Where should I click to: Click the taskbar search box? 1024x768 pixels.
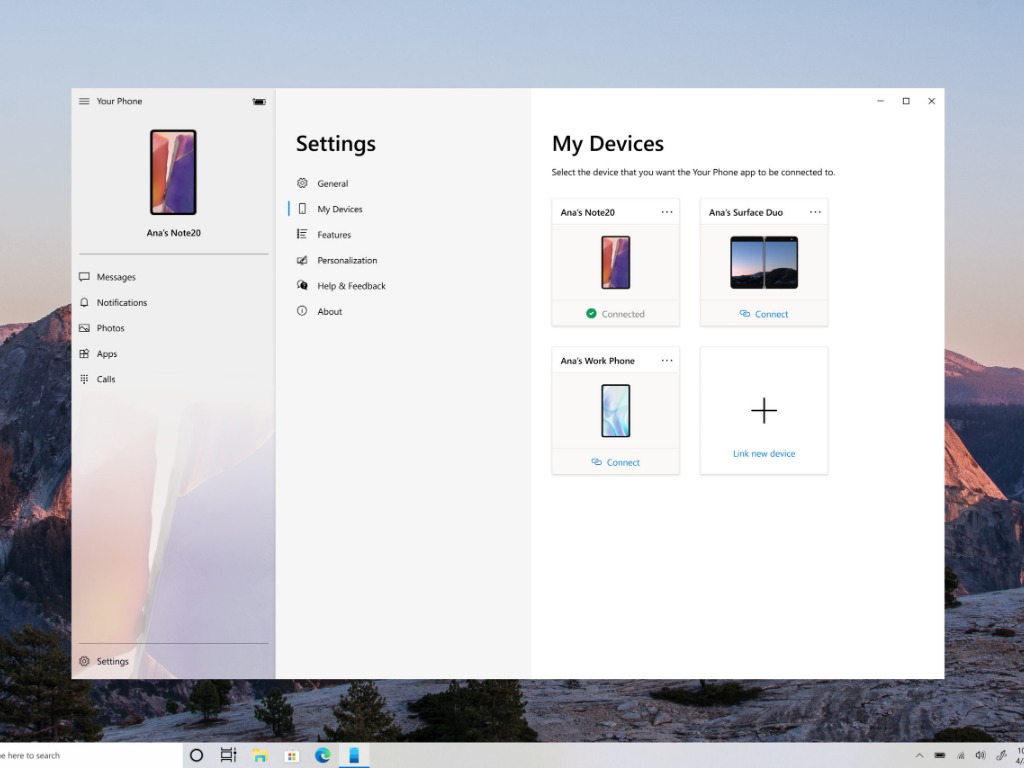click(x=90, y=756)
